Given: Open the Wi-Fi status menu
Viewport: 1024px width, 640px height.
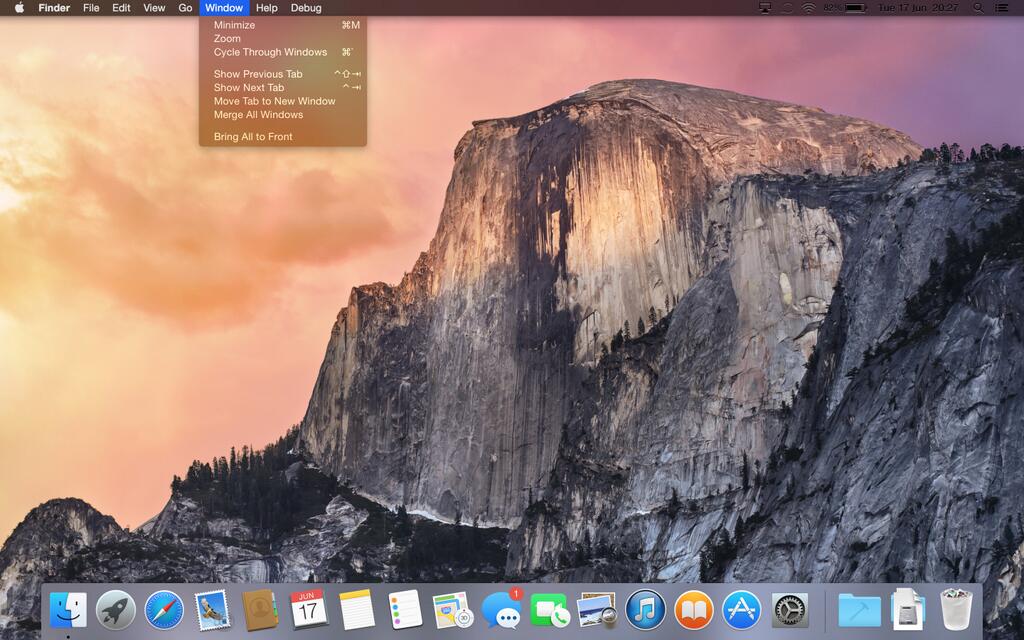Looking at the screenshot, I should pos(808,8).
